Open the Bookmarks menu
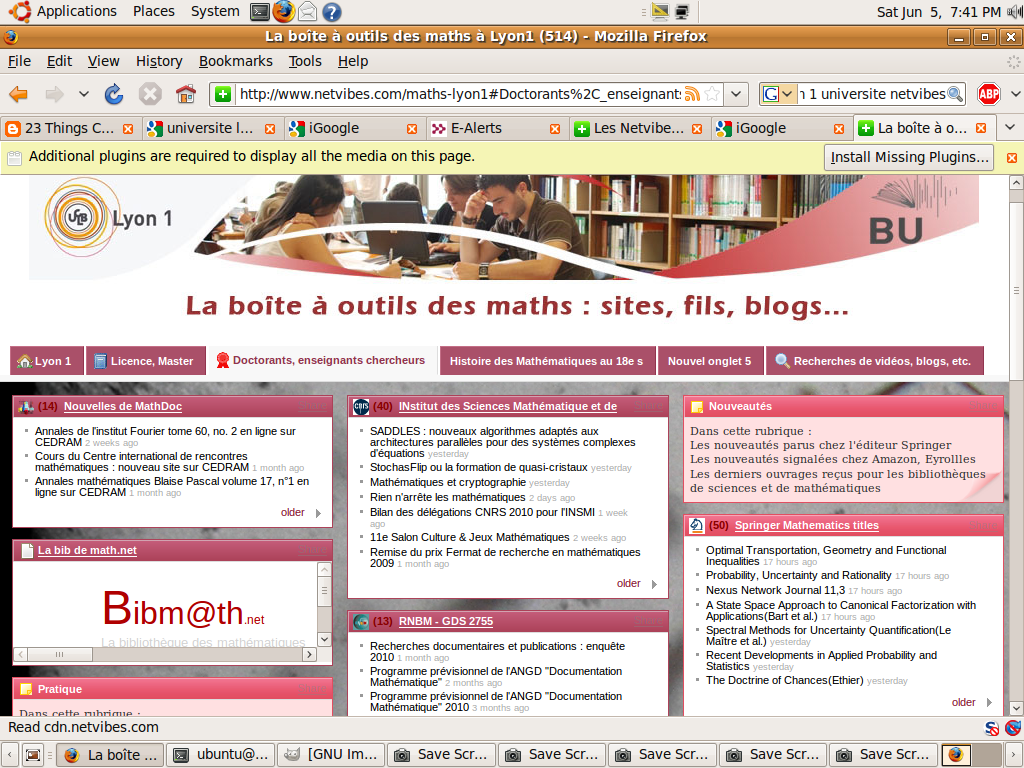Image resolution: width=1024 pixels, height=768 pixels. 235,61
